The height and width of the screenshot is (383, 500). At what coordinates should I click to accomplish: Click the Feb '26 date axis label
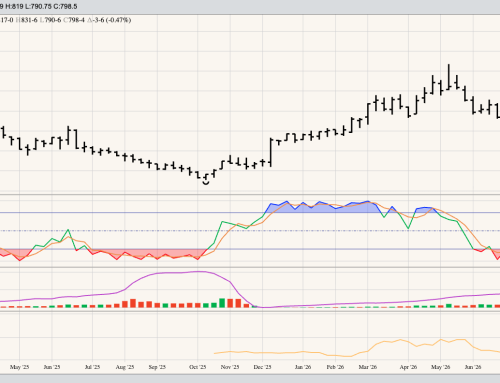pos(335,367)
